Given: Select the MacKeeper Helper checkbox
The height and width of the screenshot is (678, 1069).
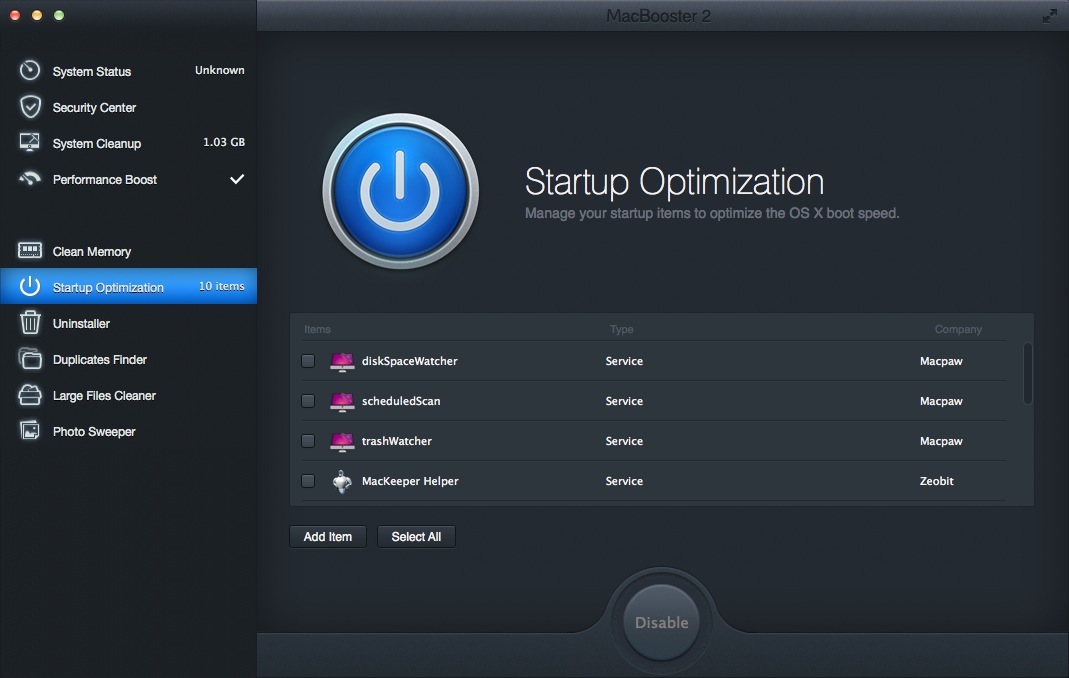Looking at the screenshot, I should 308,481.
